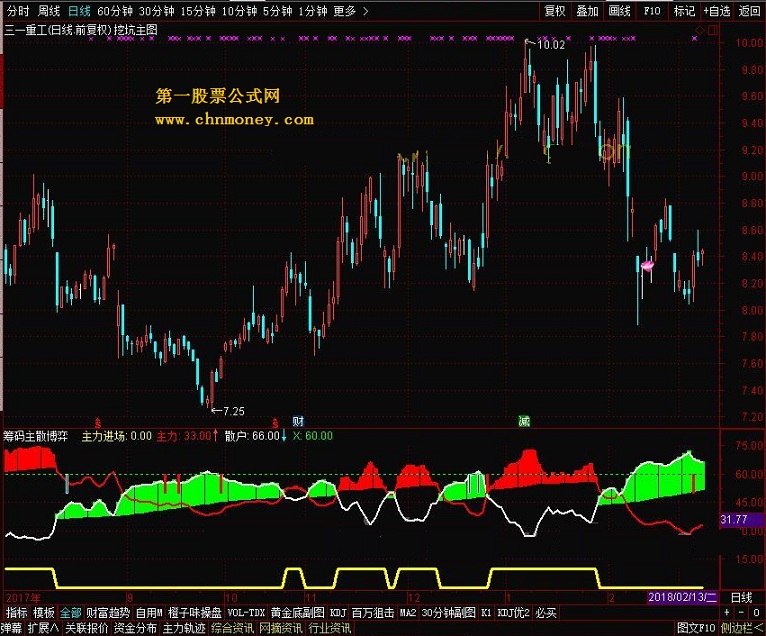This screenshot has width=766, height=636.
Task: Switch to the 30分钟 timeframe
Action: [x=156, y=11]
